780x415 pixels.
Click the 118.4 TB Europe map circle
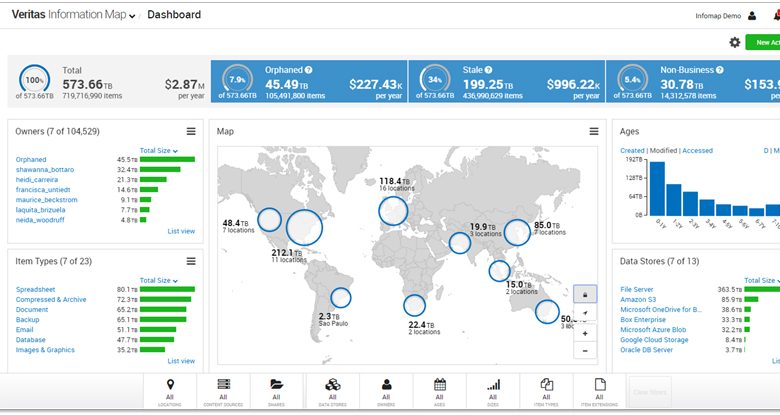[393, 211]
